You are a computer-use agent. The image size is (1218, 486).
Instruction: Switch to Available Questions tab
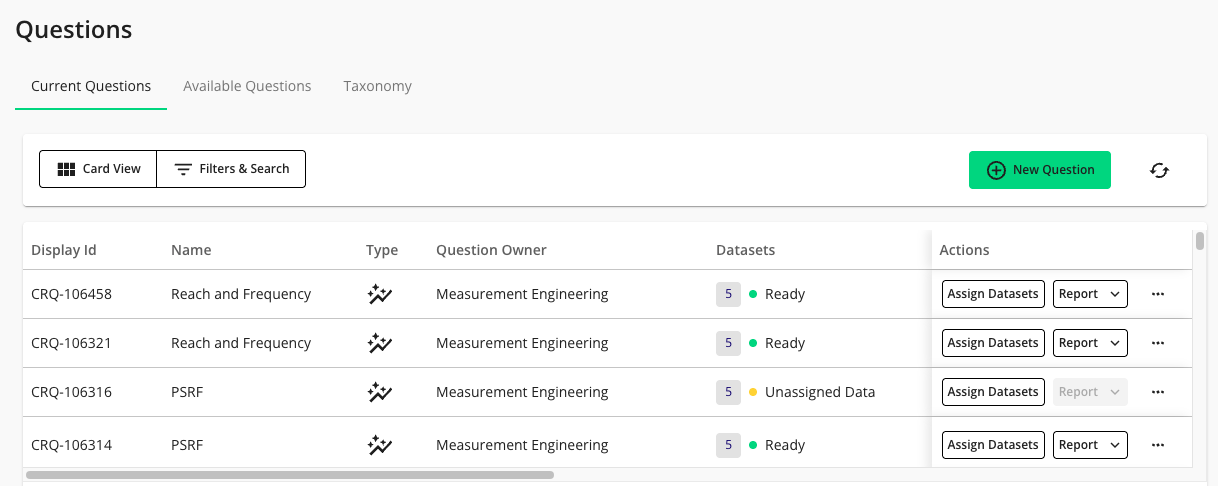point(247,86)
